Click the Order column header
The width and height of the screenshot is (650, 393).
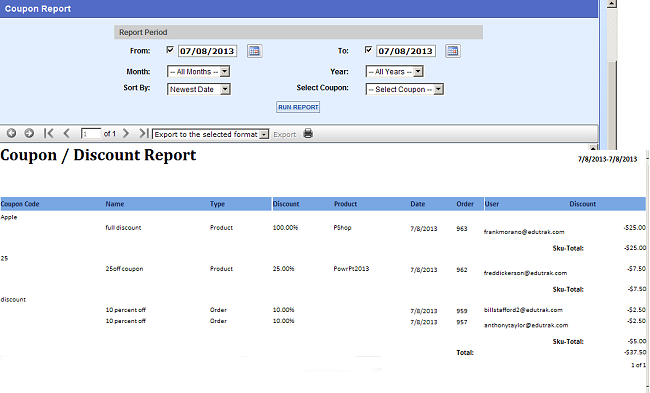tap(465, 204)
